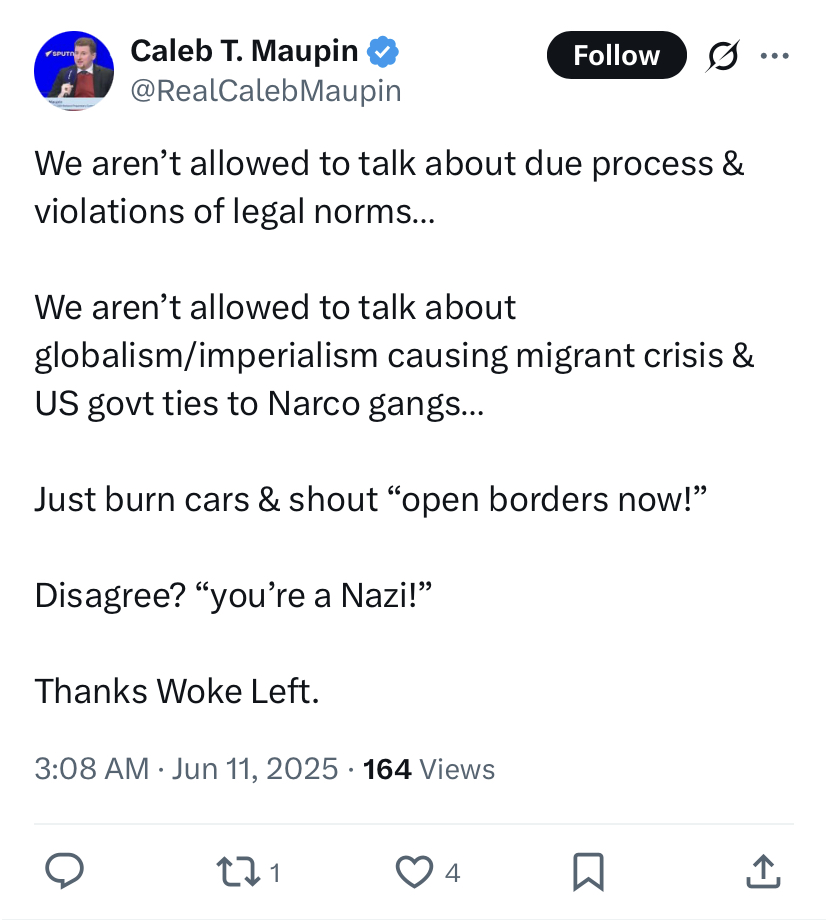Like the tweet with the heart icon
Screen dimensions: 828x920
414,872
